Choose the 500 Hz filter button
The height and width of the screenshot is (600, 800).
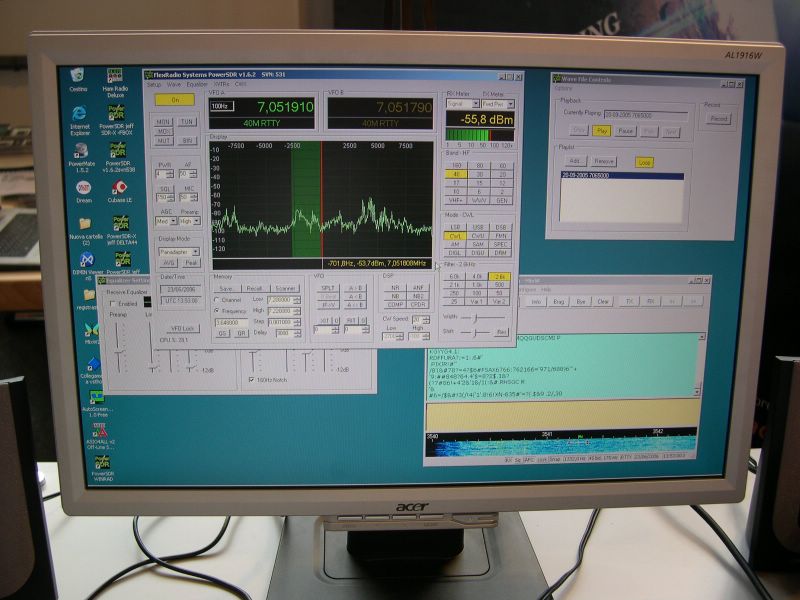click(499, 285)
